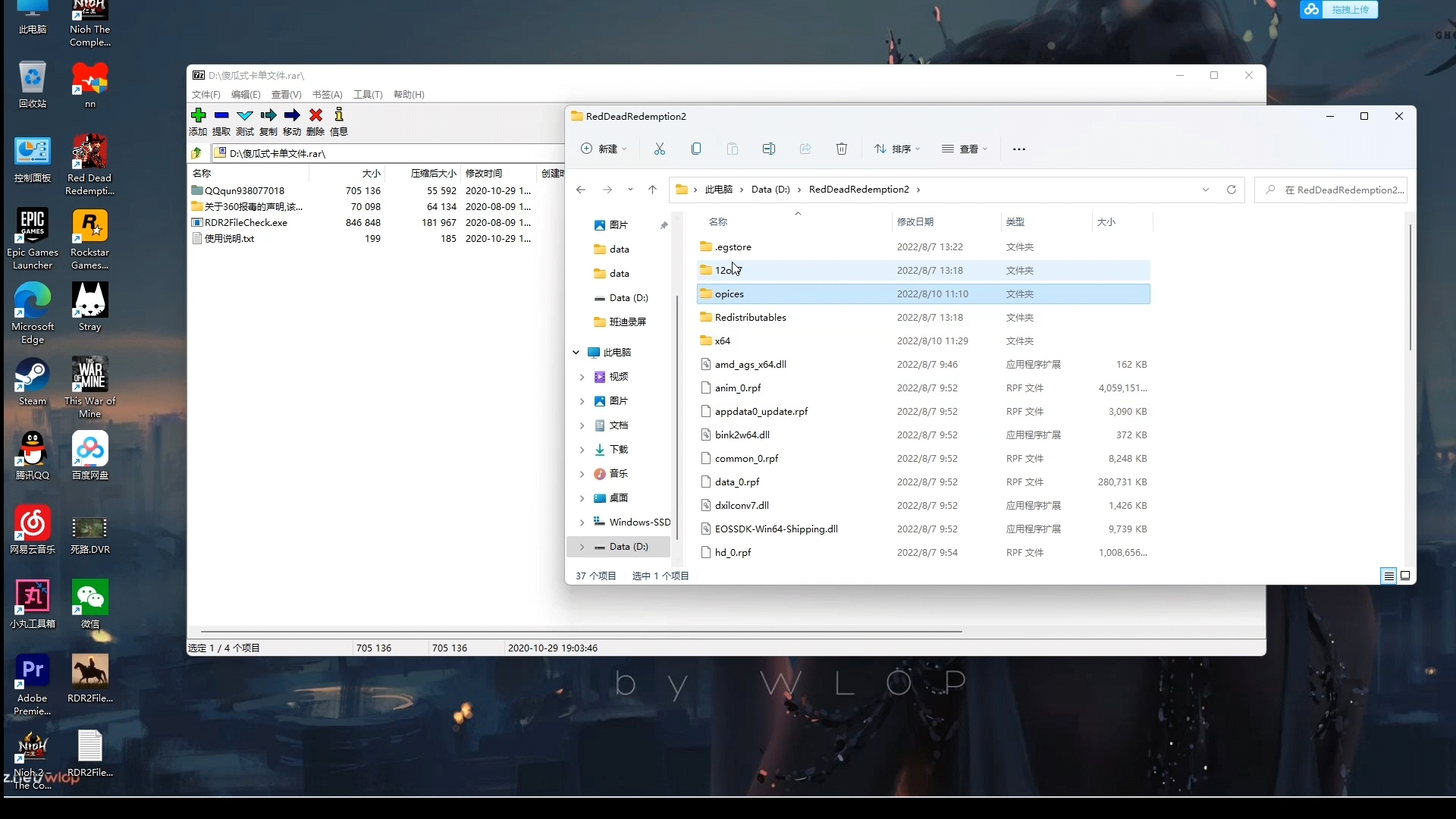1456x819 pixels.
Task: Open the 文件(F) menu in 7-Zip
Action: [206, 95]
